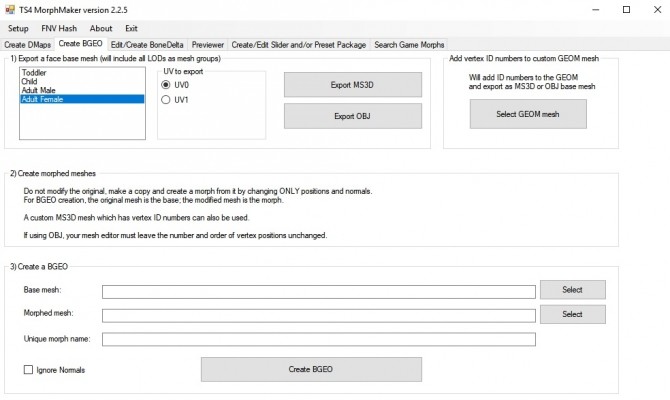Viewport: 670px width, 400px height.
Task: Open the Setup menu
Action: point(18,28)
